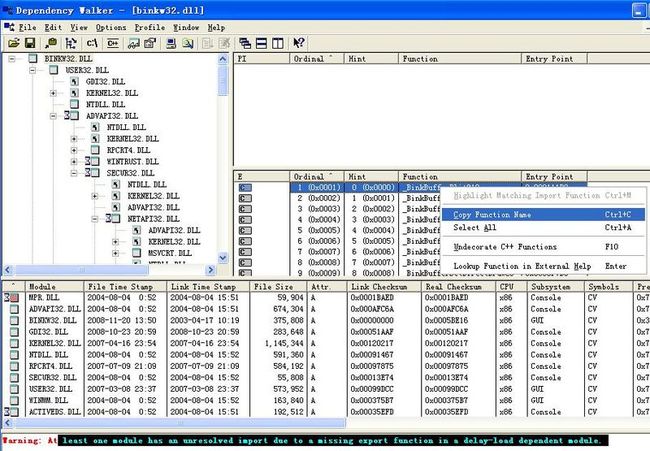The height and width of the screenshot is (451, 650).
Task: Open the Window menu
Action: coord(186,27)
